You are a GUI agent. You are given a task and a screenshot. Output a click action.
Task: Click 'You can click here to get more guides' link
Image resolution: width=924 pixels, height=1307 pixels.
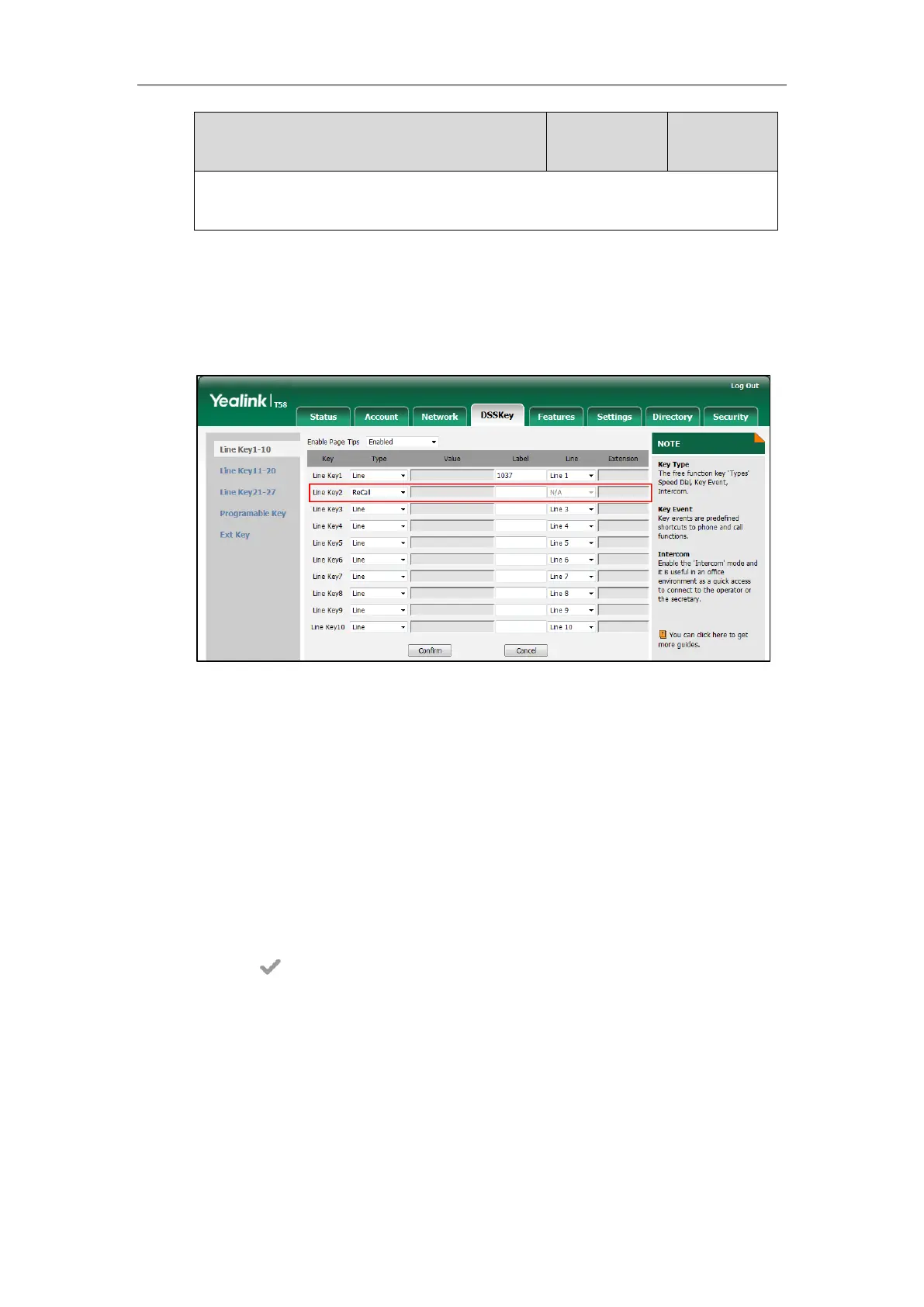703,640
